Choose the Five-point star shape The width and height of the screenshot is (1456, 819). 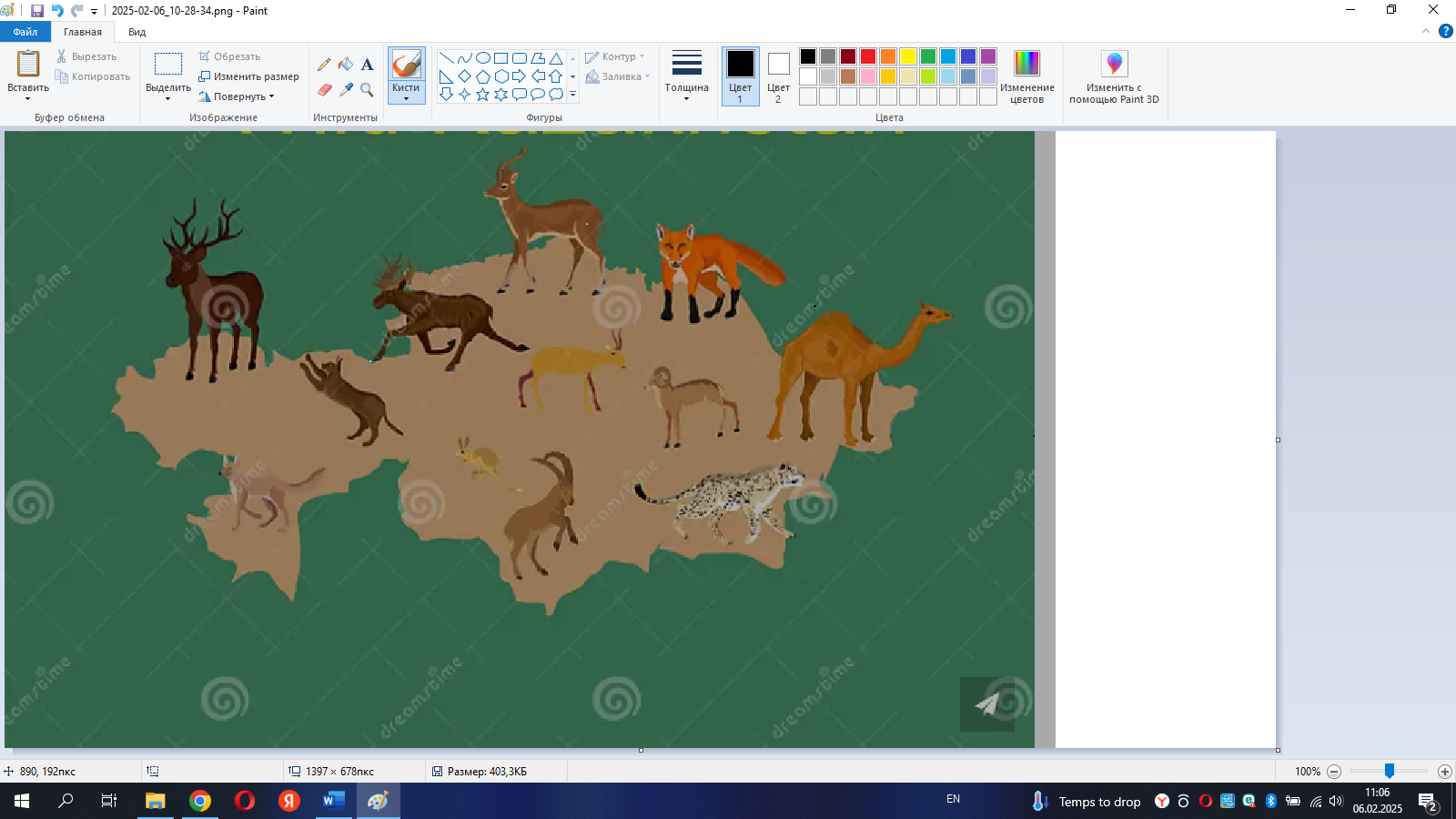click(x=482, y=95)
